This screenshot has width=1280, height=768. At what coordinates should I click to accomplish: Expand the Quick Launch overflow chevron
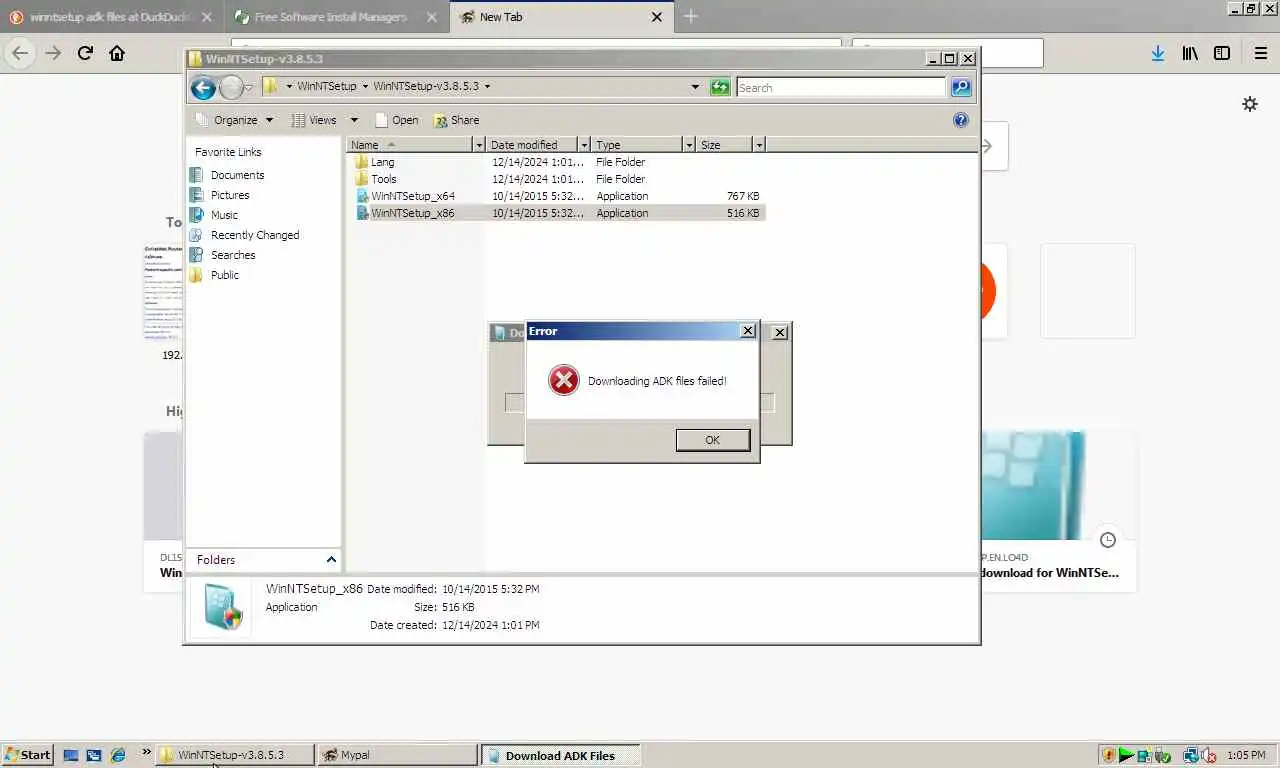(x=146, y=751)
